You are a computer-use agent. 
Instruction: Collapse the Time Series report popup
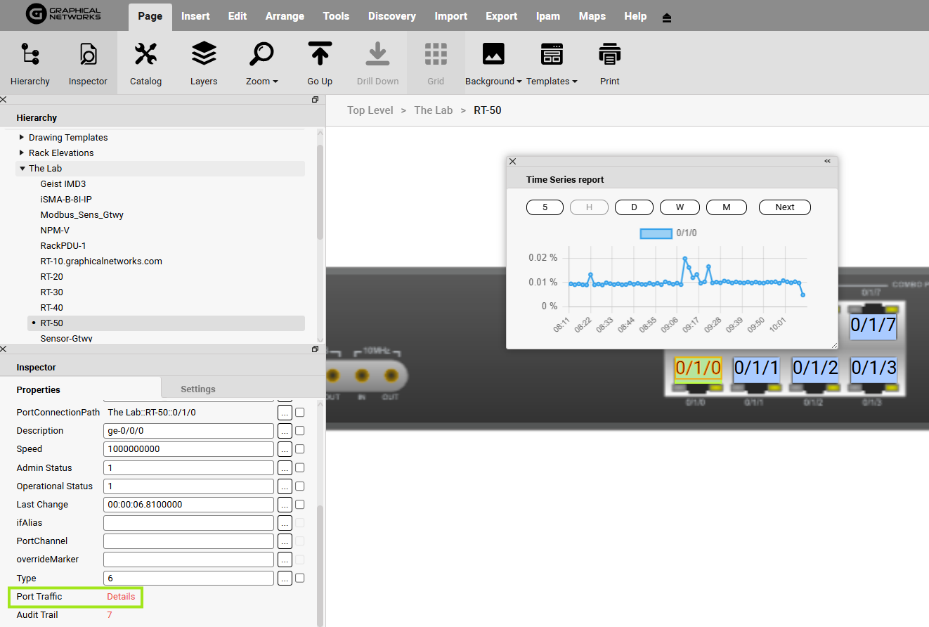[x=827, y=161]
